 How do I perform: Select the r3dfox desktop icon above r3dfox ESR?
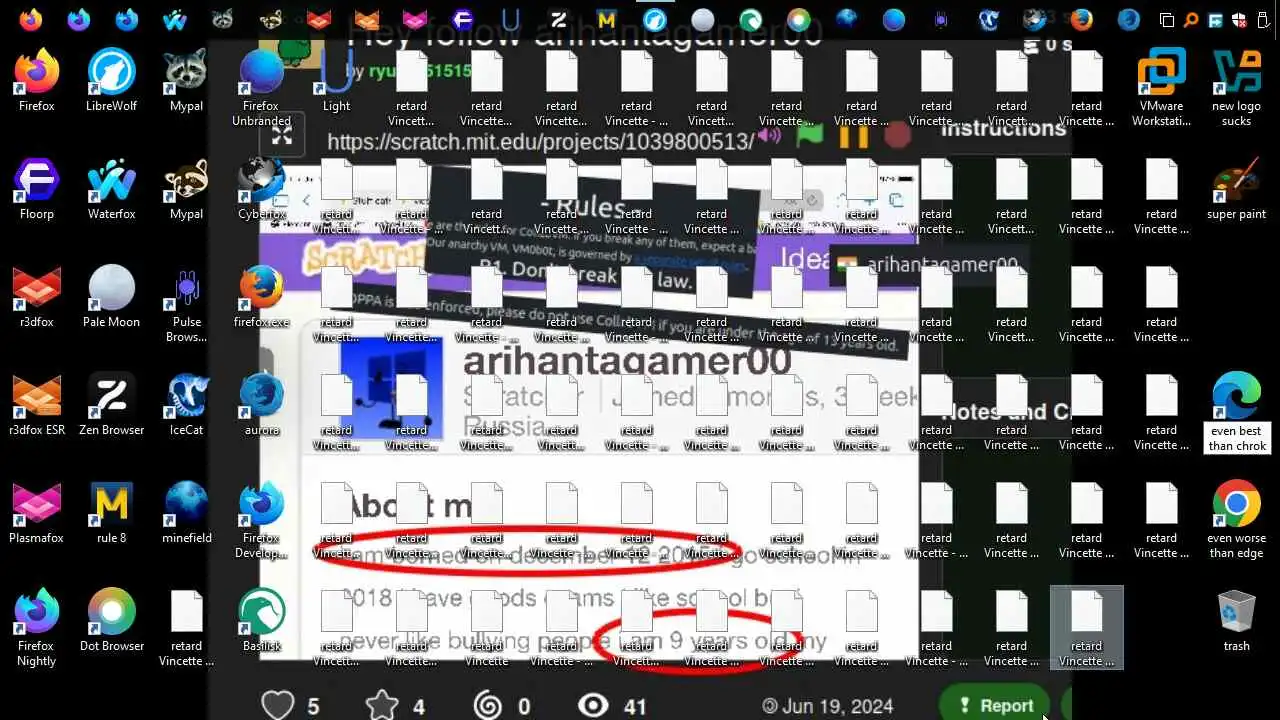pos(37,296)
